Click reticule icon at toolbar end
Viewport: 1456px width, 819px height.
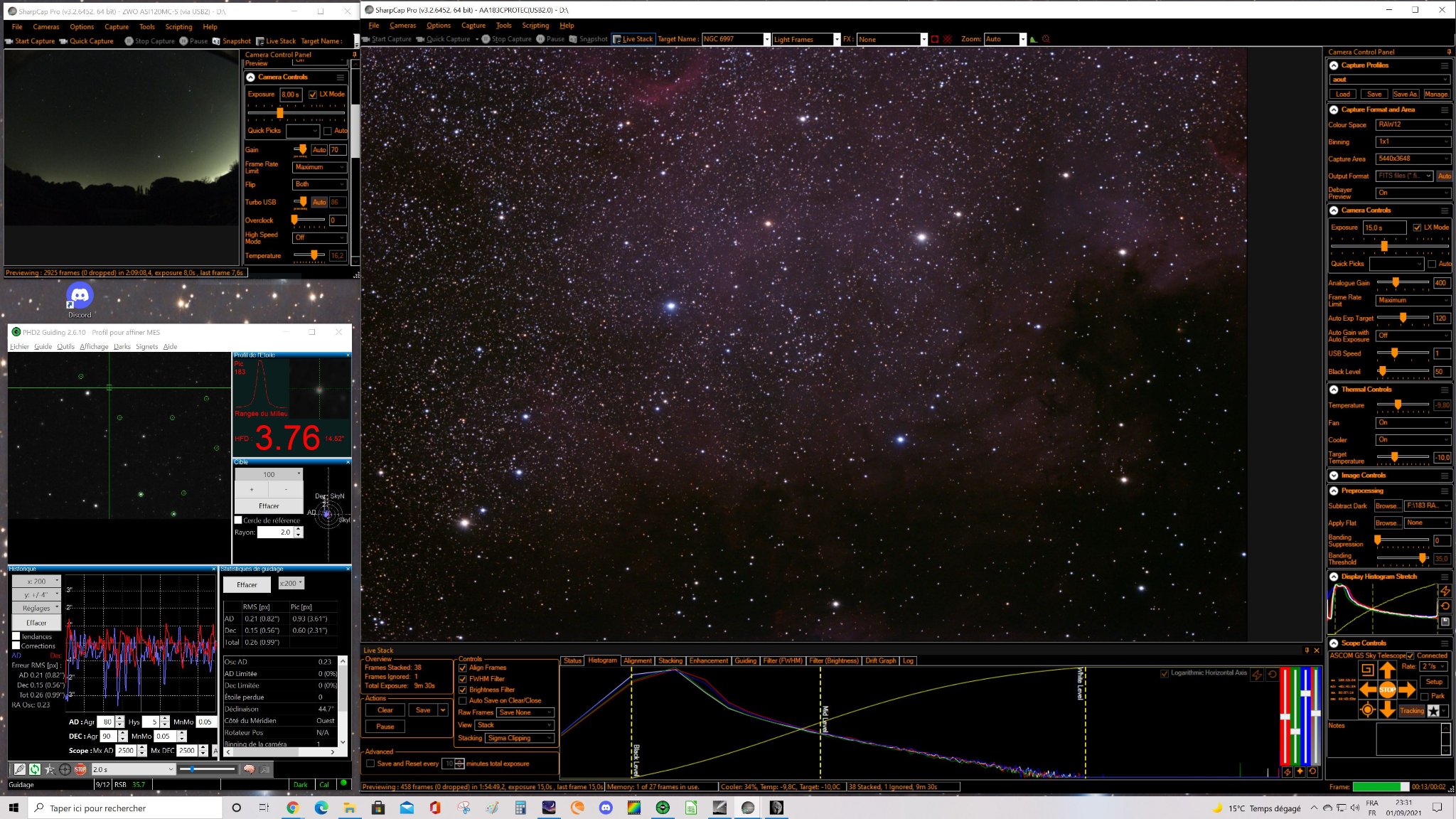[x=1046, y=39]
